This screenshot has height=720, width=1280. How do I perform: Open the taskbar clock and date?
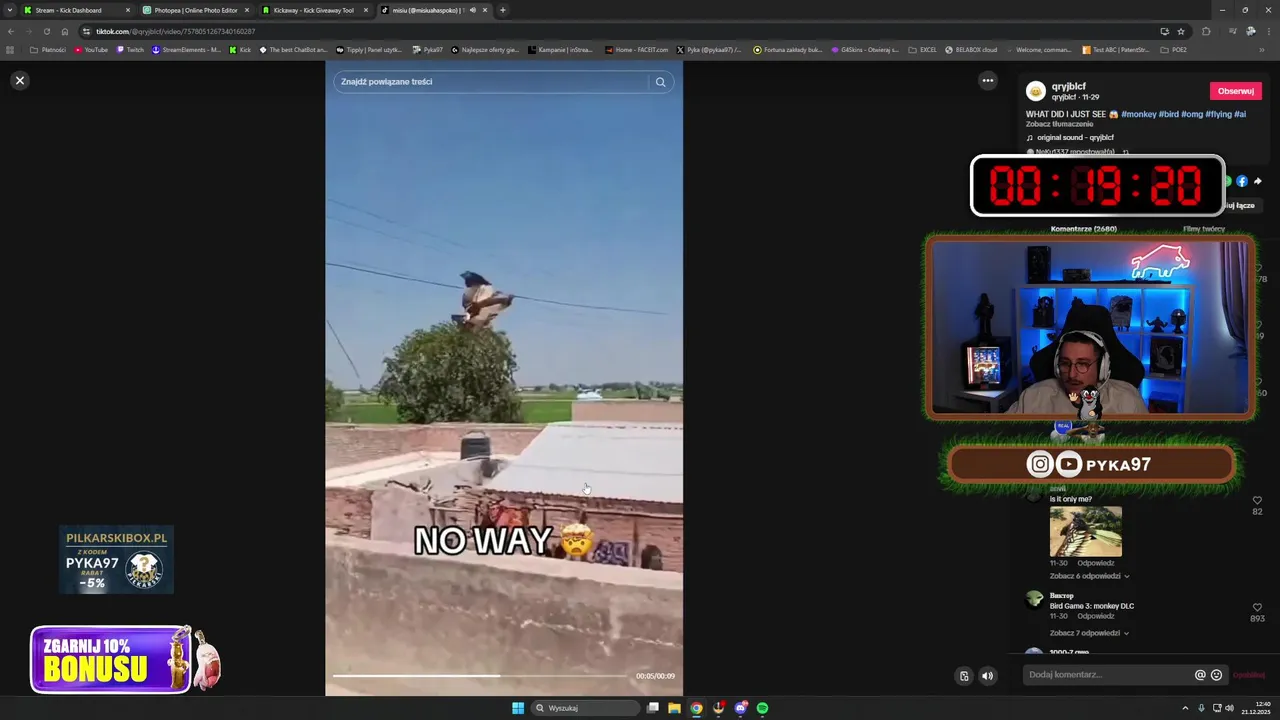point(1255,708)
